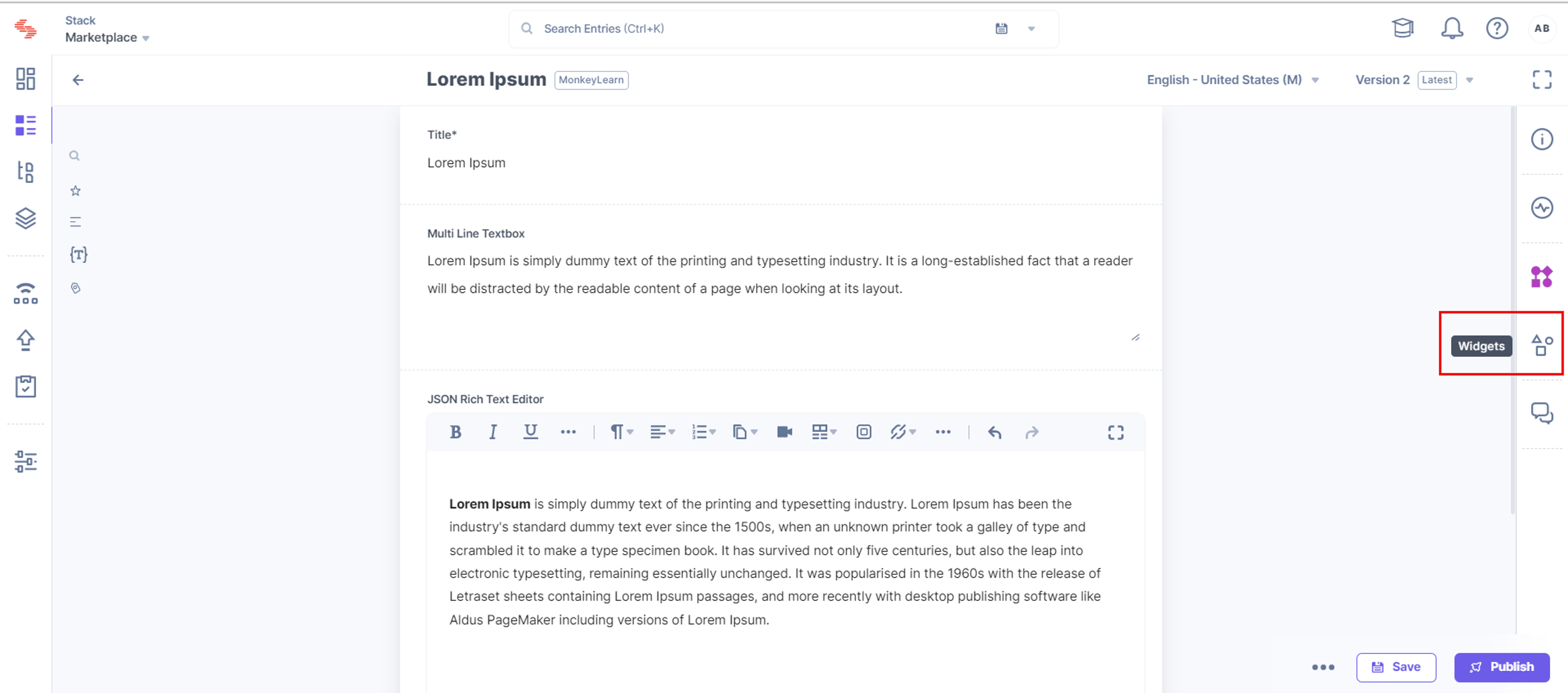Open the table insert dropdown

click(824, 432)
